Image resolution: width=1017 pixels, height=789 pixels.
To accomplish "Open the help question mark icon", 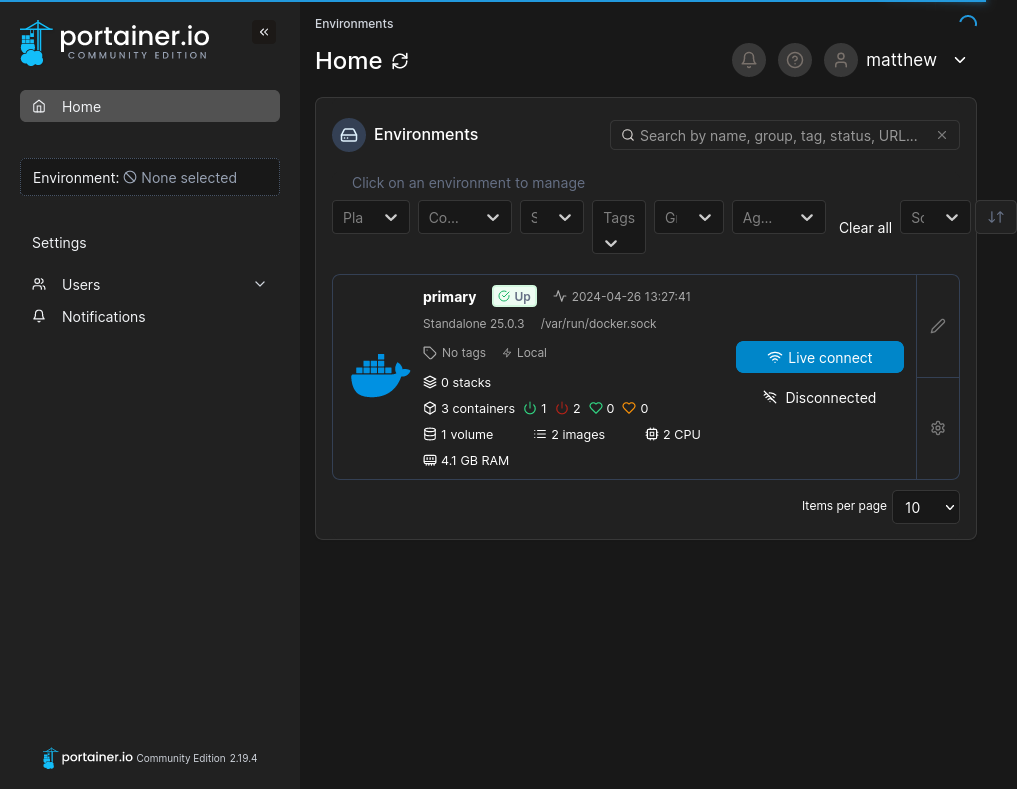I will [795, 60].
